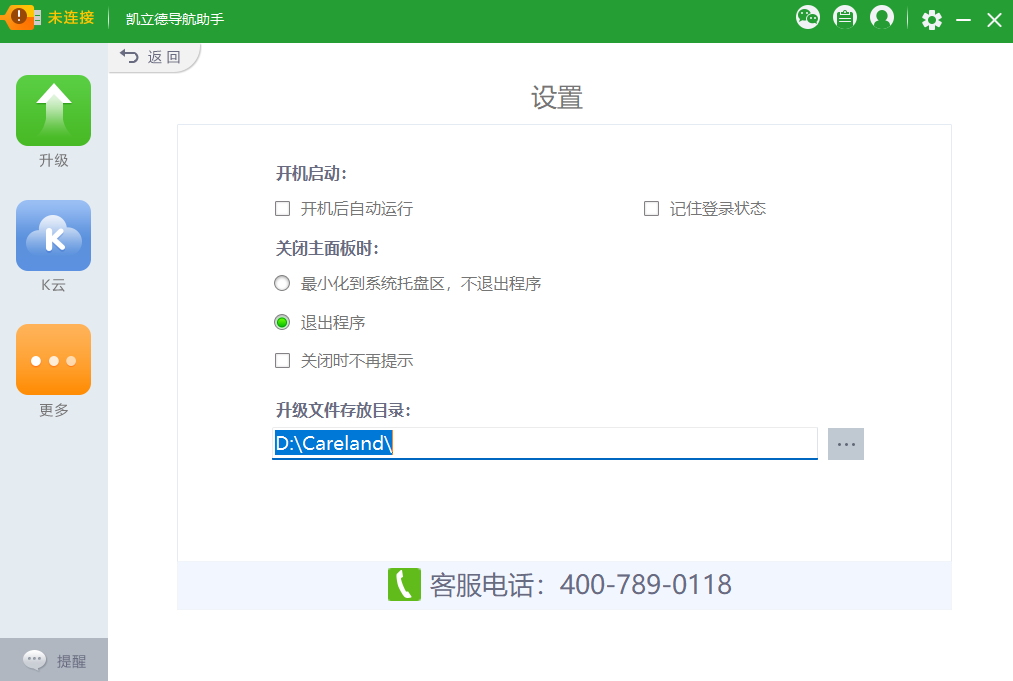This screenshot has height=681, width=1013.
Task: Open settings via the gear icon
Action: point(932,20)
